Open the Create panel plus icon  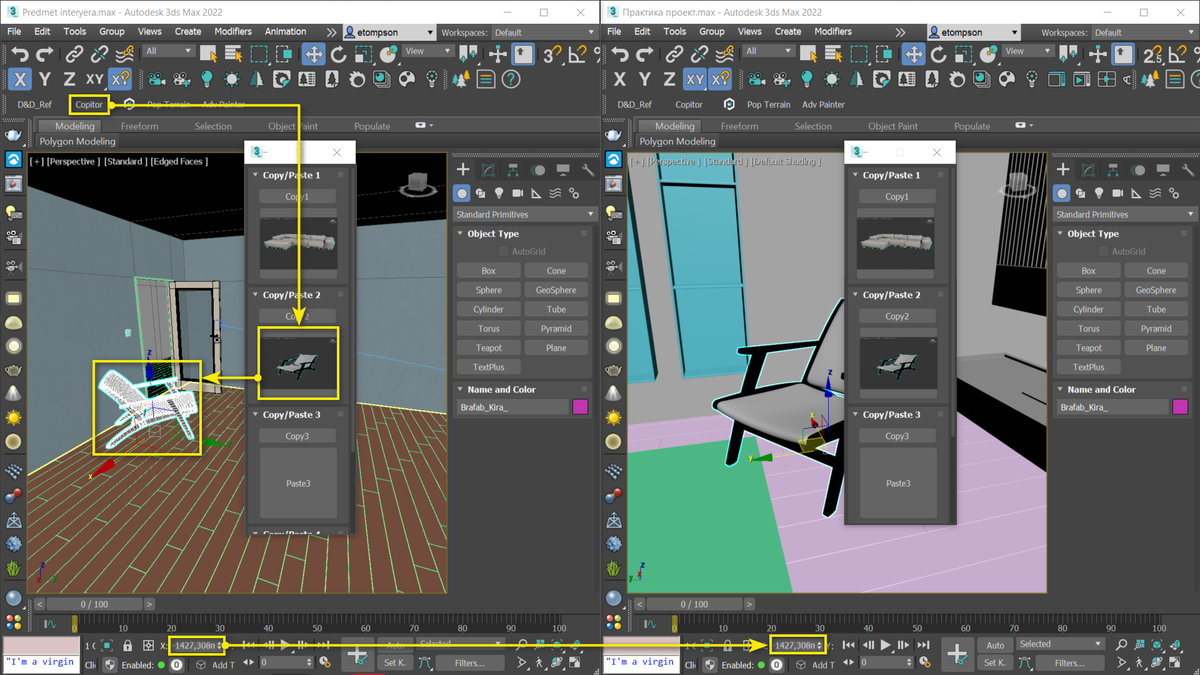(460, 169)
